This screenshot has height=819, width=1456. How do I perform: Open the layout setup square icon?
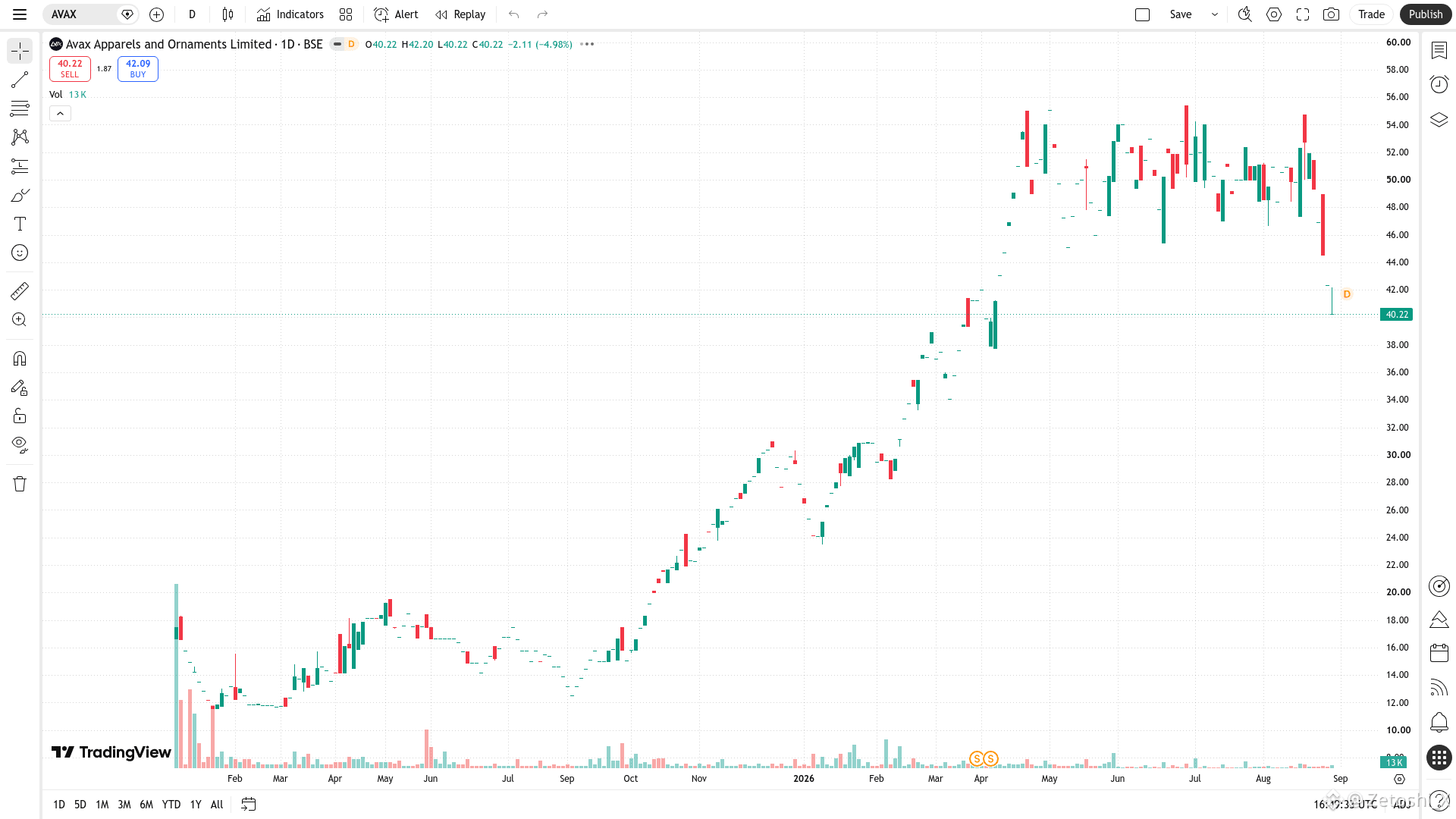pos(1143,14)
